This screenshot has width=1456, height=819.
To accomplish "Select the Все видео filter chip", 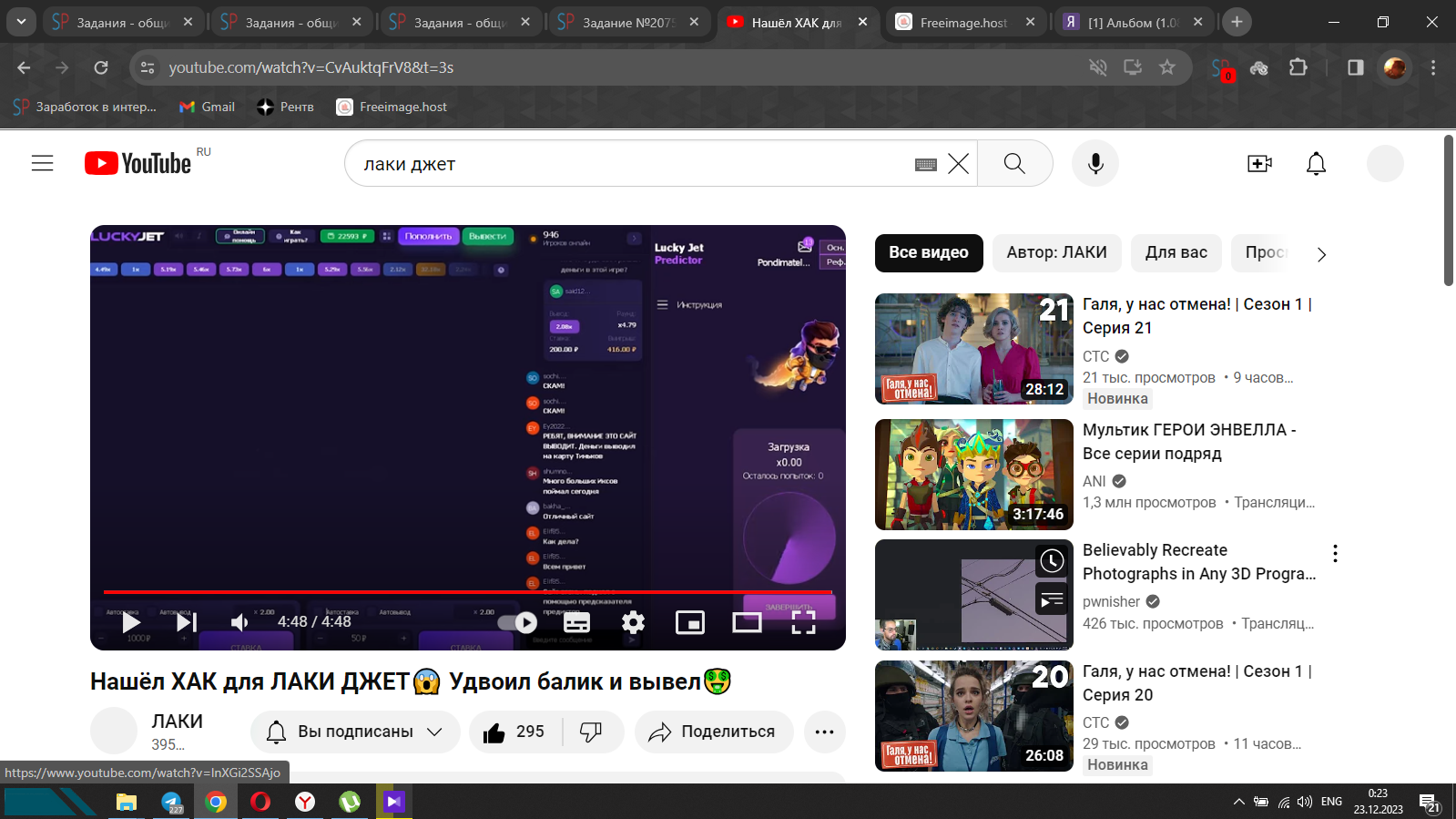I will [929, 252].
